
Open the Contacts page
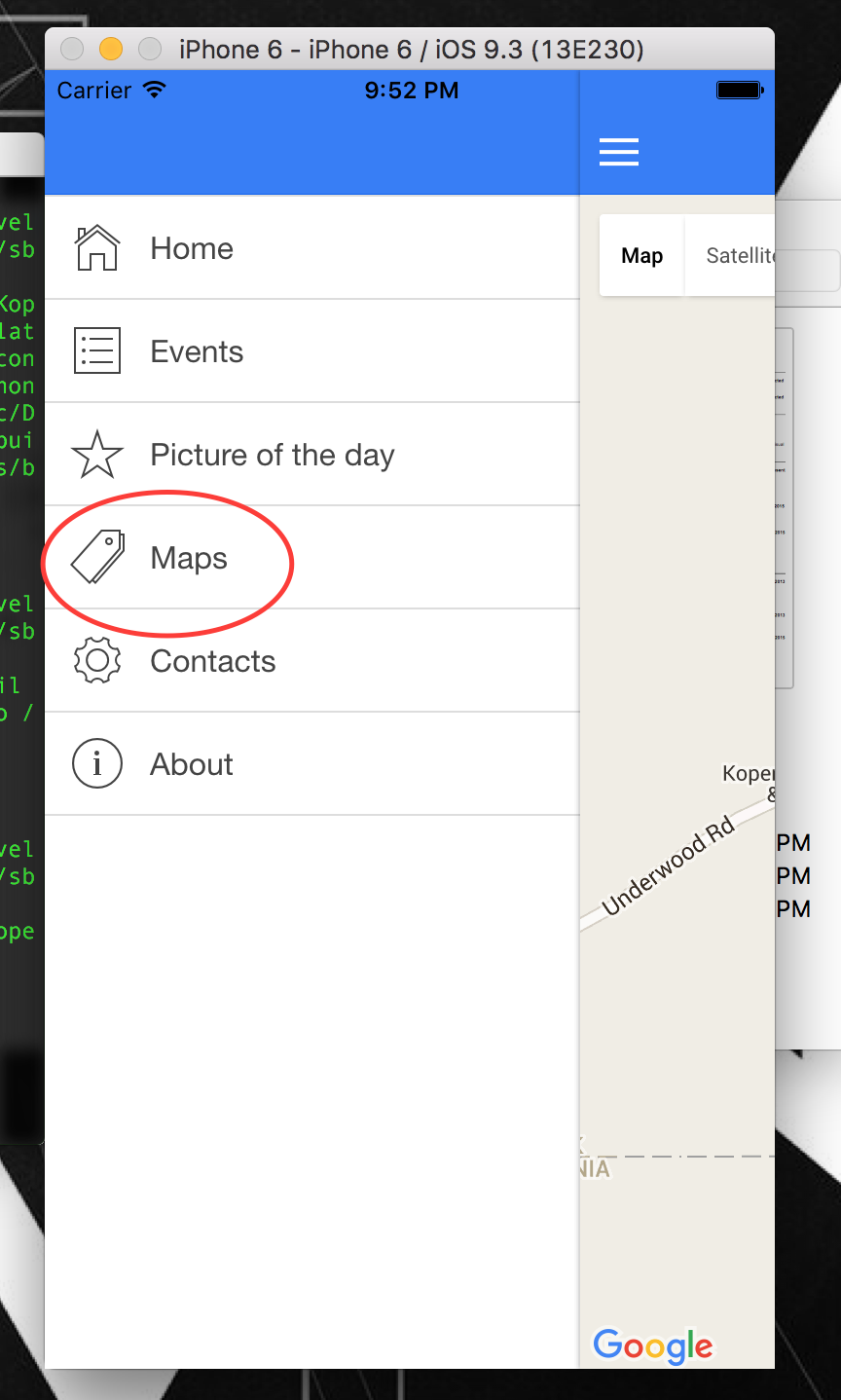(213, 661)
